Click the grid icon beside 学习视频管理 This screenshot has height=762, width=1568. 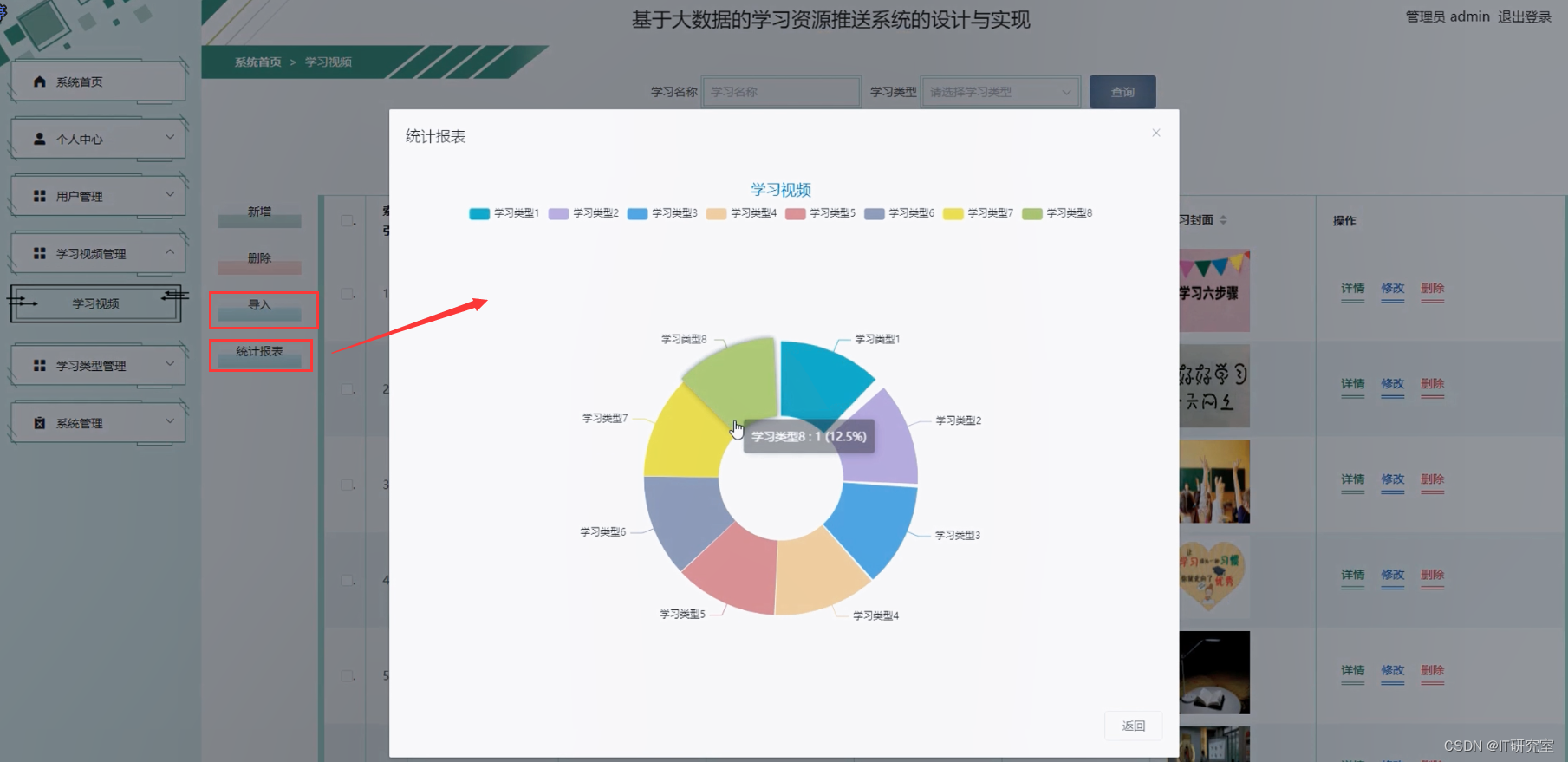pyautogui.click(x=39, y=253)
